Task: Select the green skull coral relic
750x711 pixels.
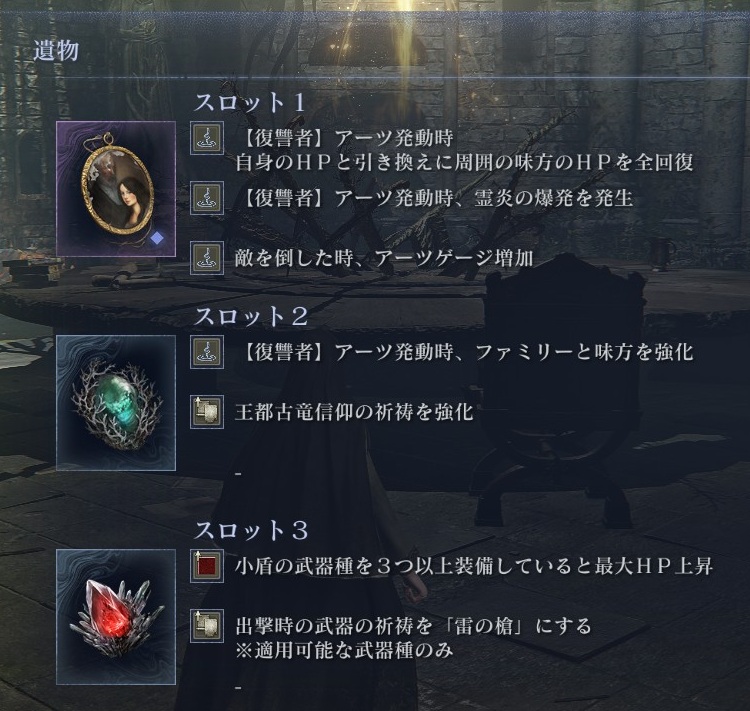Action: pos(116,403)
